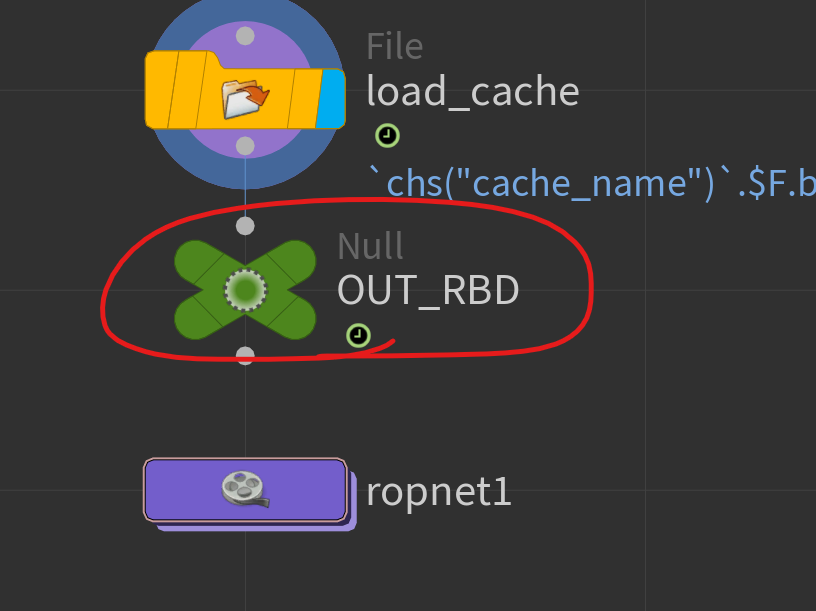Viewport: 816px width, 611px height.
Task: Click time-dependent clock badge under OUT_RBD
Action: tap(358, 336)
